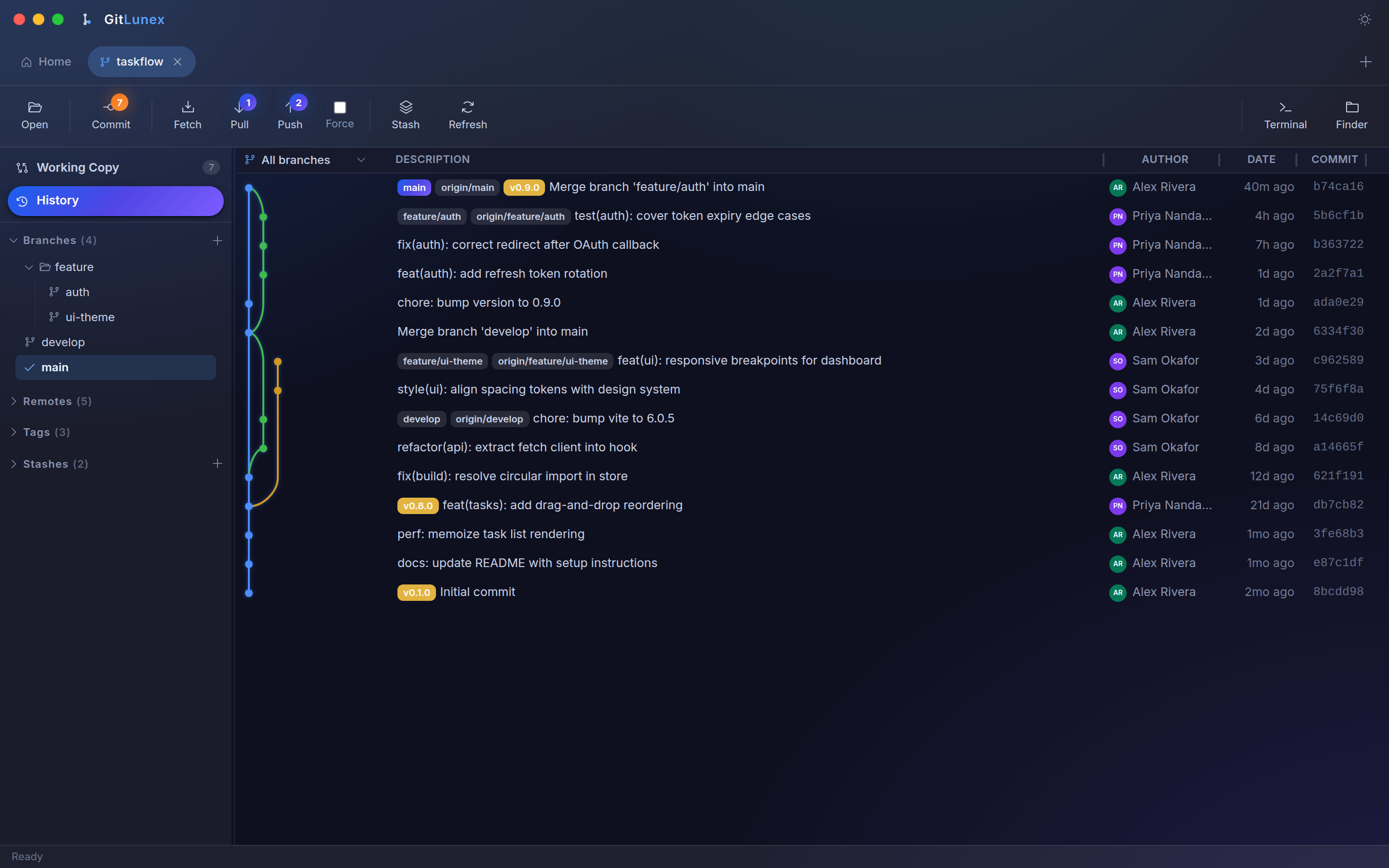1389x868 pixels.
Task: Click the feature/auth branch badge
Action: coord(432,216)
